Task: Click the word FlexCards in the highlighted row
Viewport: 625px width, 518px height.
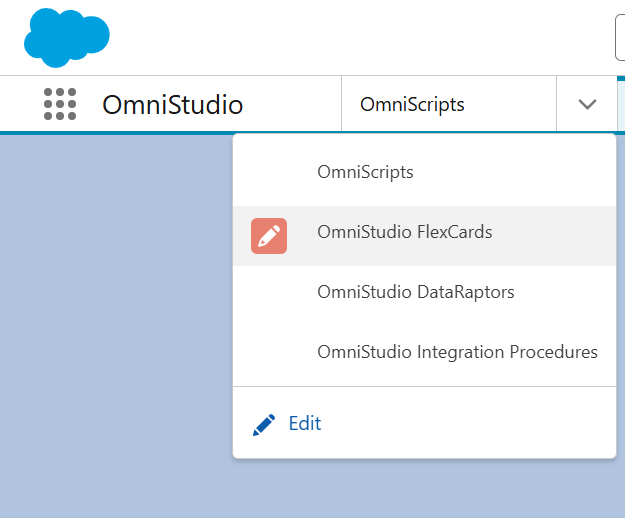Action: (x=455, y=233)
